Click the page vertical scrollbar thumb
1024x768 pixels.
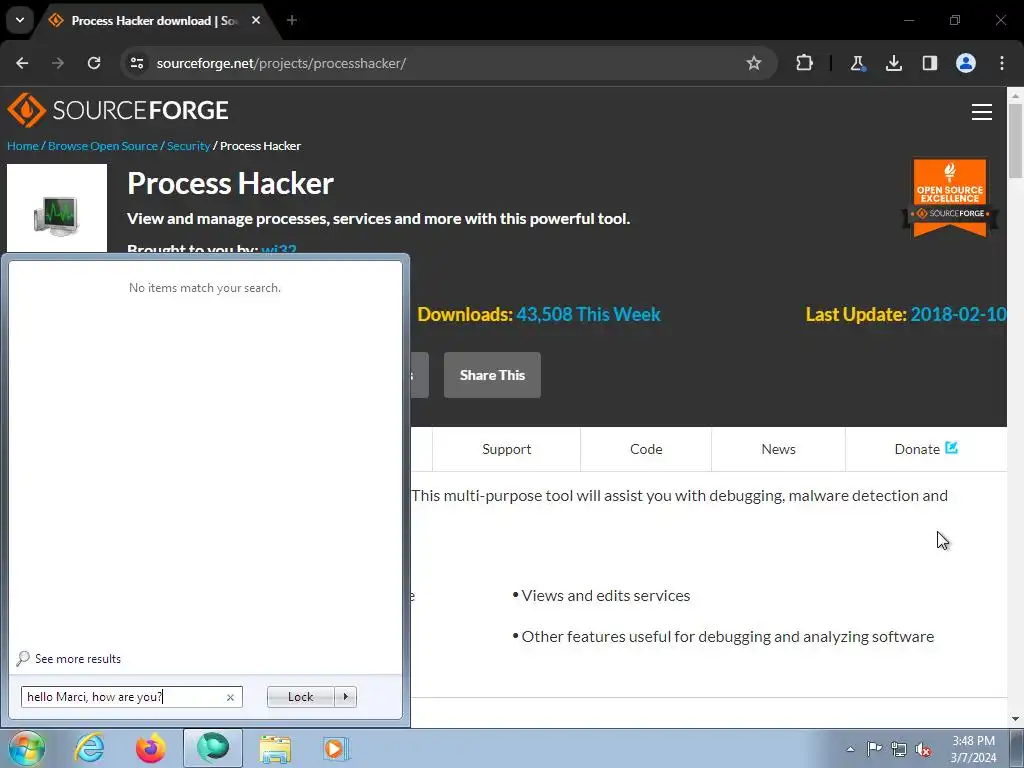click(x=1015, y=141)
